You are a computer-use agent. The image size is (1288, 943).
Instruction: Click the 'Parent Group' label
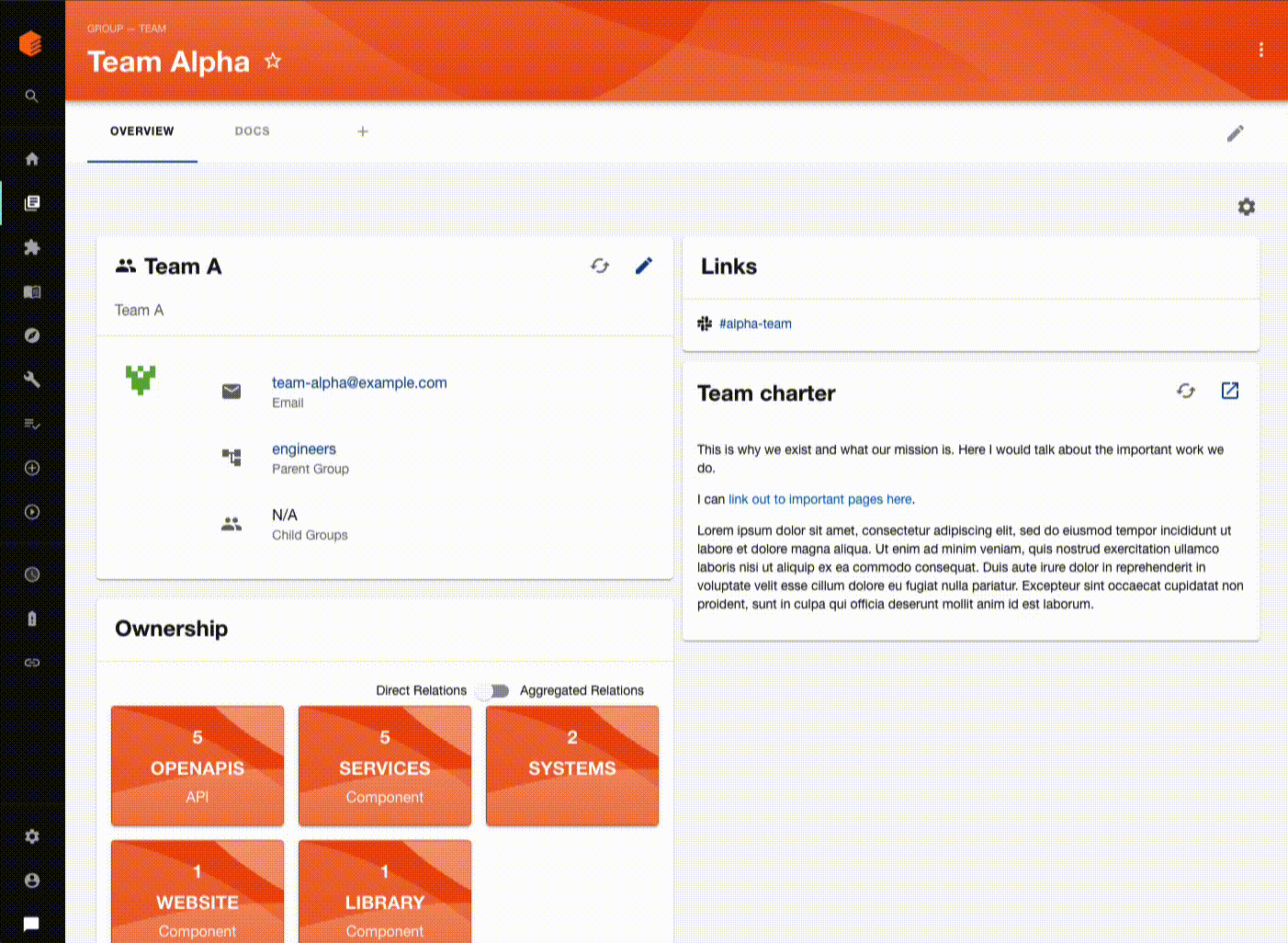(x=311, y=469)
